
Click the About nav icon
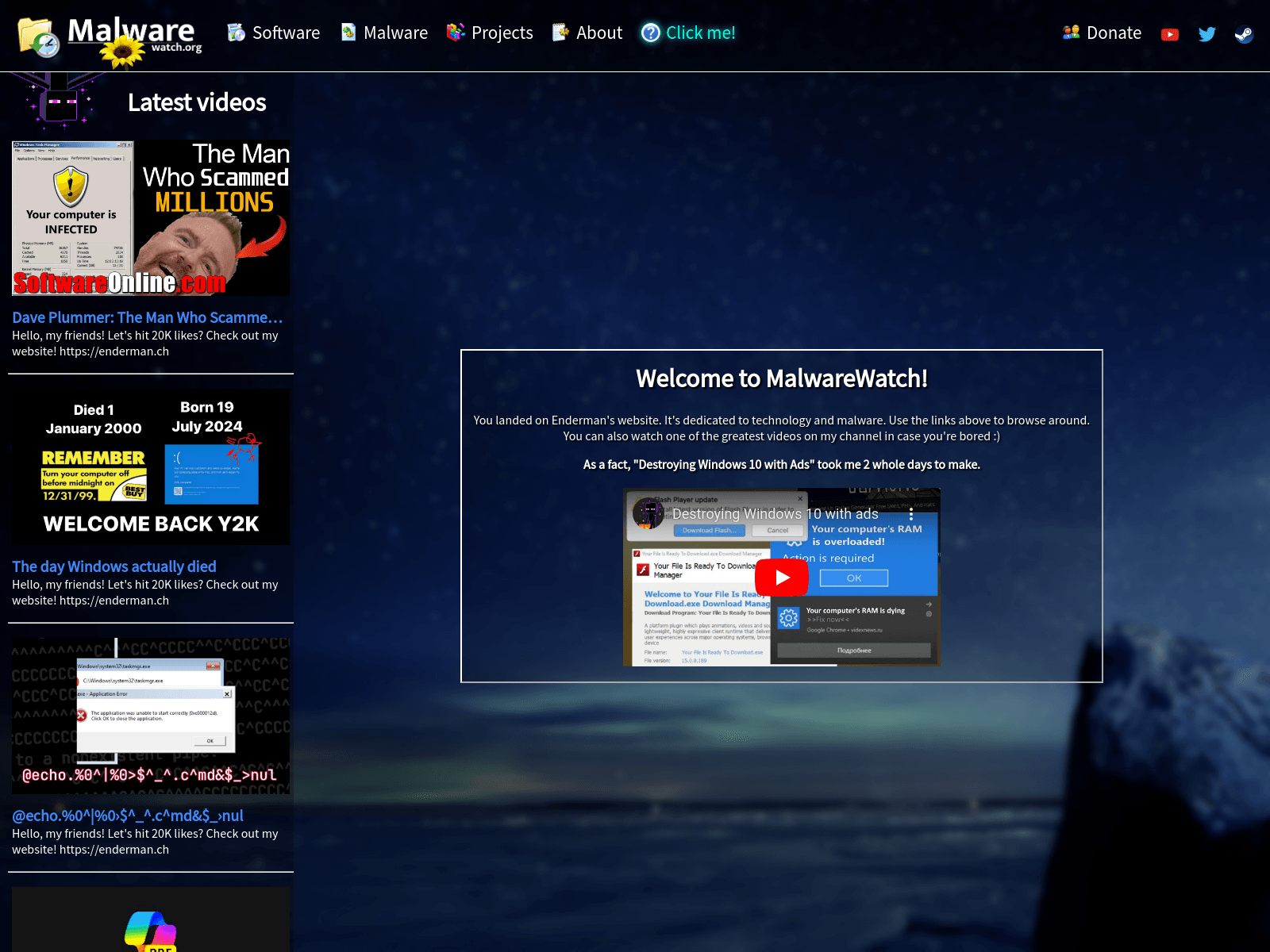pyautogui.click(x=560, y=33)
